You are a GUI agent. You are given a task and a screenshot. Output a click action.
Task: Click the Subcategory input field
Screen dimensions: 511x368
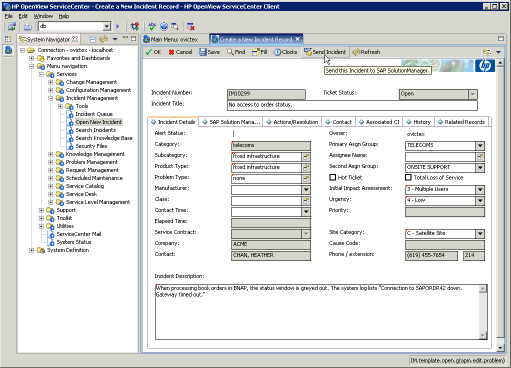[x=266, y=156]
